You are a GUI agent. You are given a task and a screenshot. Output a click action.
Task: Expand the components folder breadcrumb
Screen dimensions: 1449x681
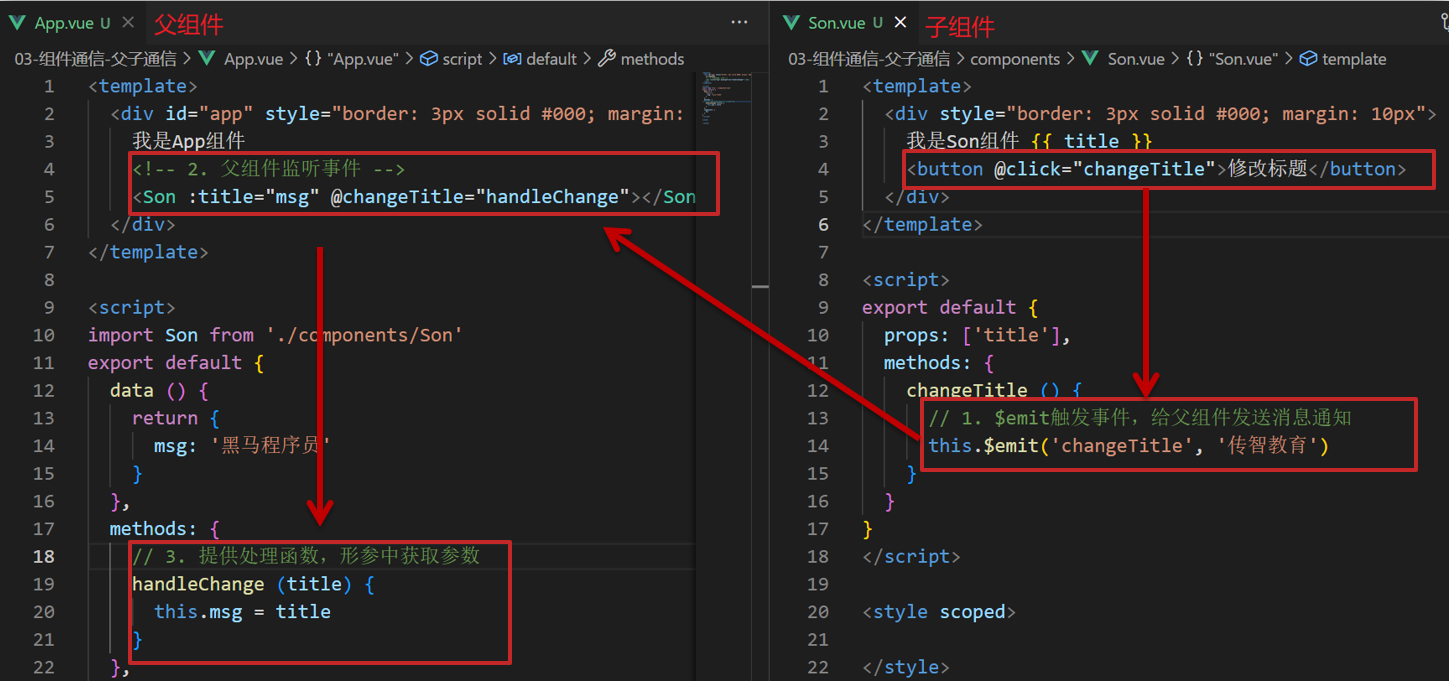pos(1014,59)
